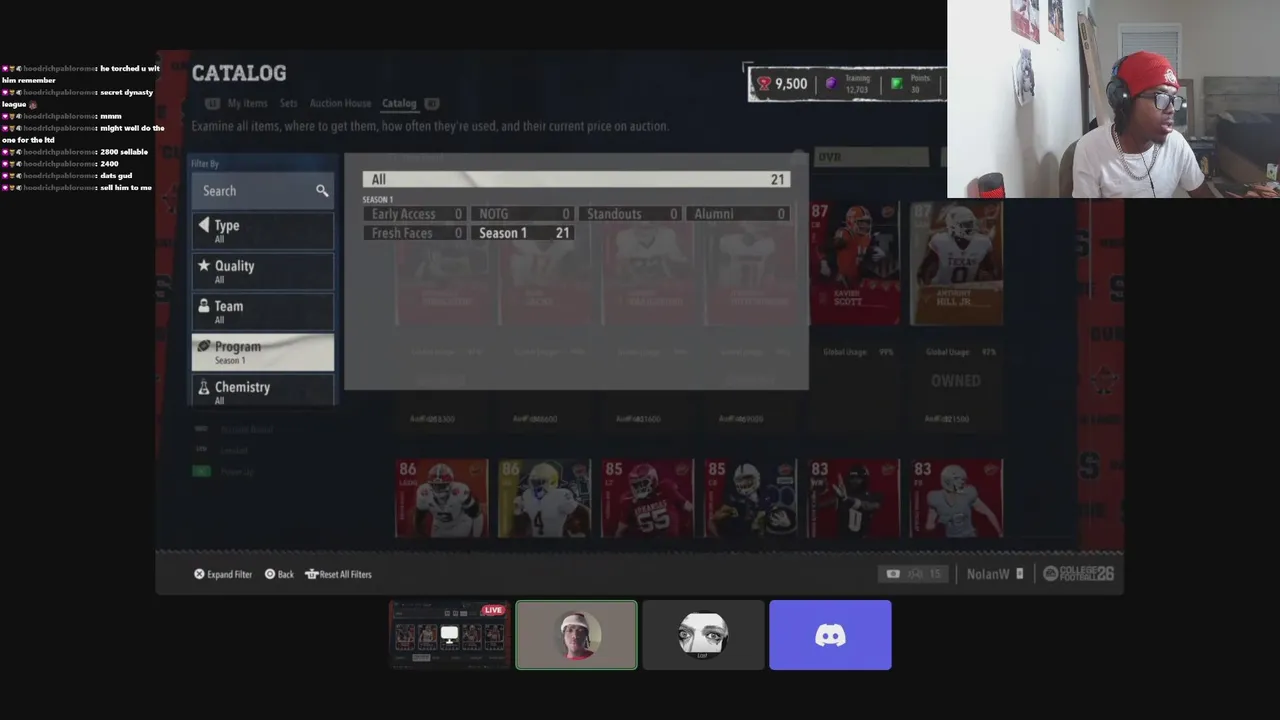Screen dimensions: 1280x720
Task: Open the 87 Anthony Hill Jr. player card
Action: coord(957,263)
